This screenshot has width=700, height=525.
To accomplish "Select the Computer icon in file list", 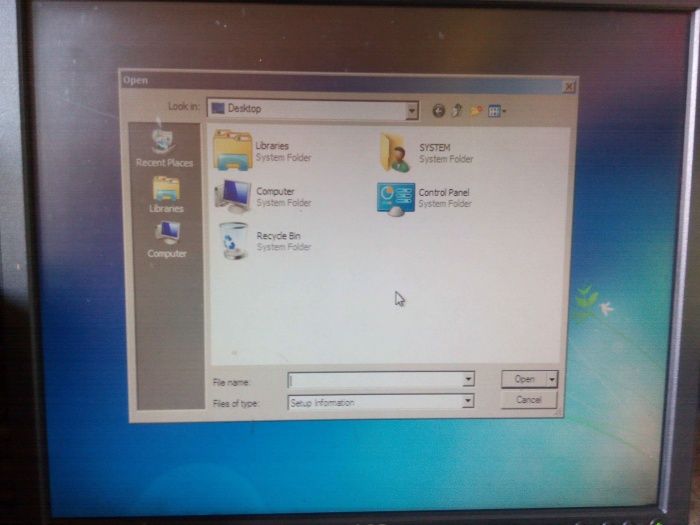I will point(233,196).
